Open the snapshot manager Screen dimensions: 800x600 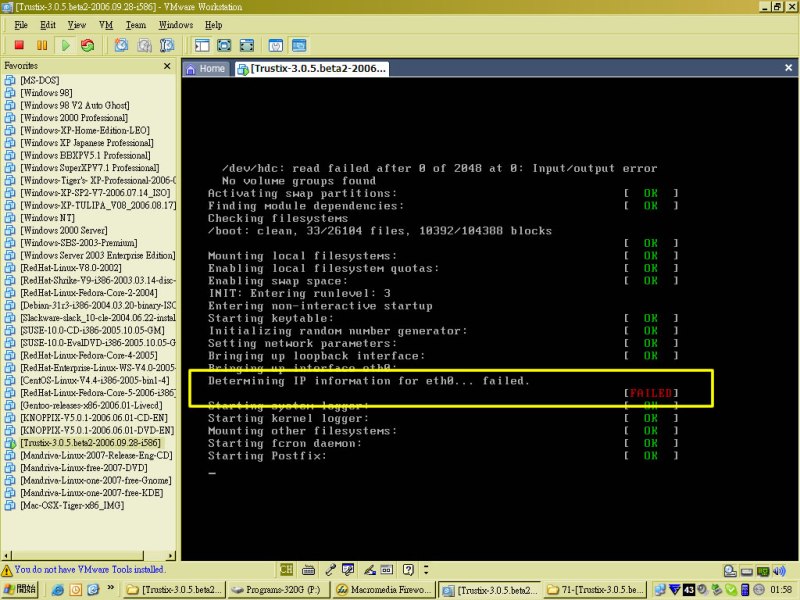click(167, 45)
